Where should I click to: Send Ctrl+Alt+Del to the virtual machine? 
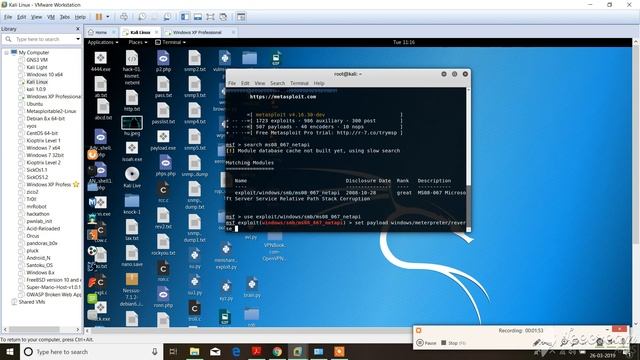point(124,17)
